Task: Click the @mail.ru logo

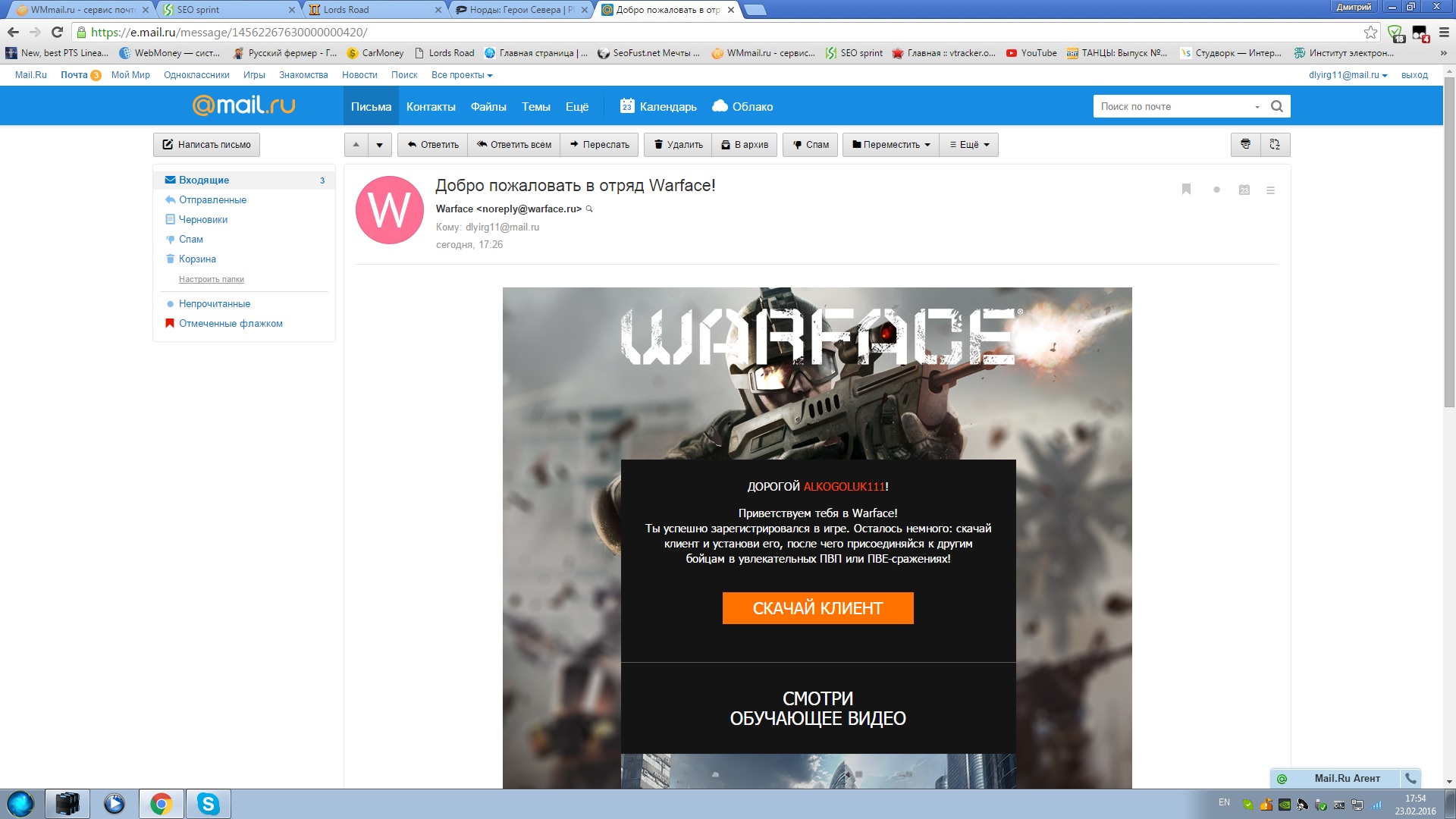Action: (243, 105)
